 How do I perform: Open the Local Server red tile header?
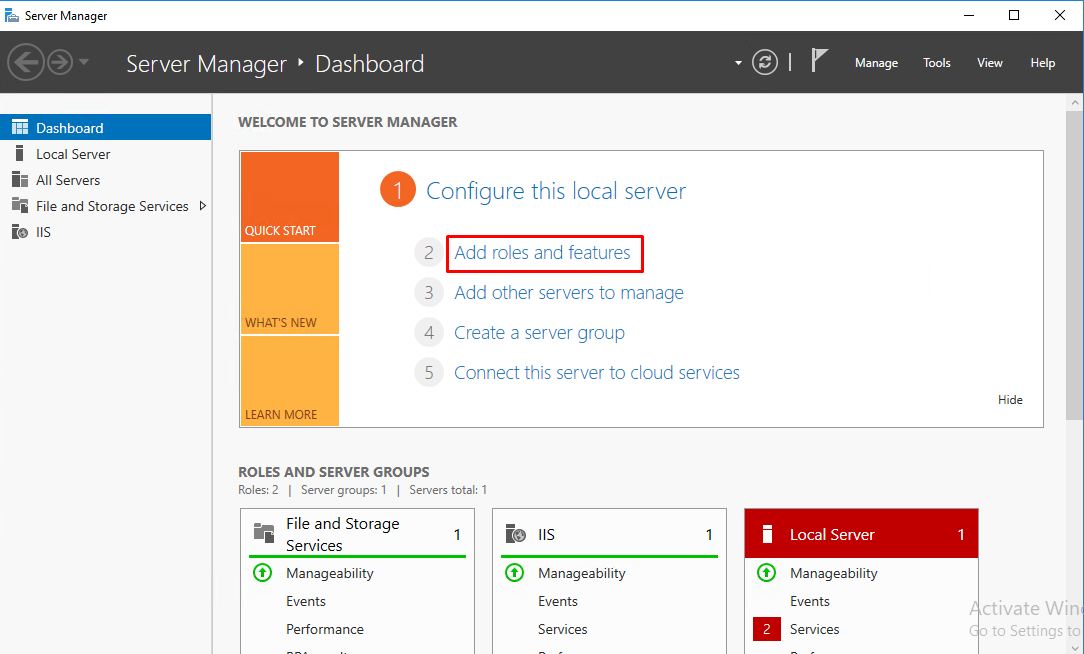(x=861, y=534)
